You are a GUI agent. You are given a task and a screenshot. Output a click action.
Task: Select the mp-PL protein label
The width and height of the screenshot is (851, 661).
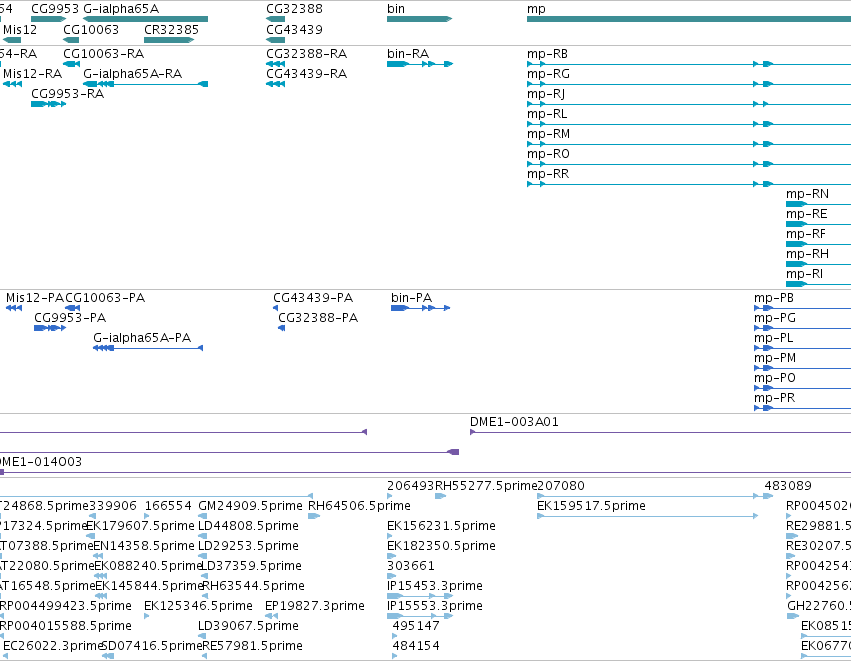coord(773,338)
